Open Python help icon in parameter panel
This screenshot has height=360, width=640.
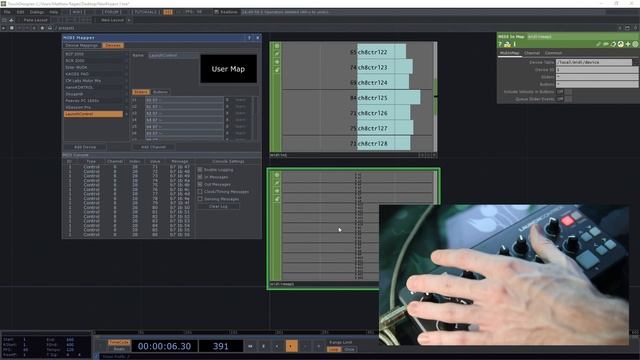507,44
